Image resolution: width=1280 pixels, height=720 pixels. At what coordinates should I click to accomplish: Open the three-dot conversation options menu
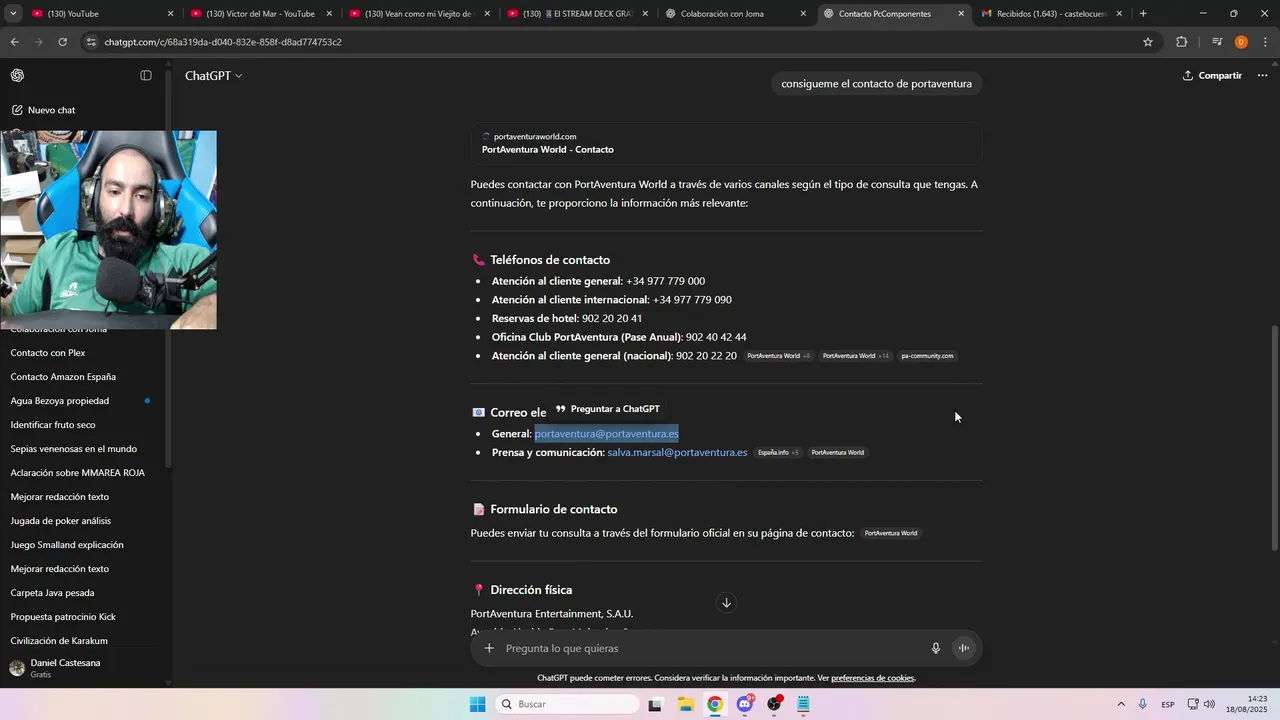coord(1262,76)
